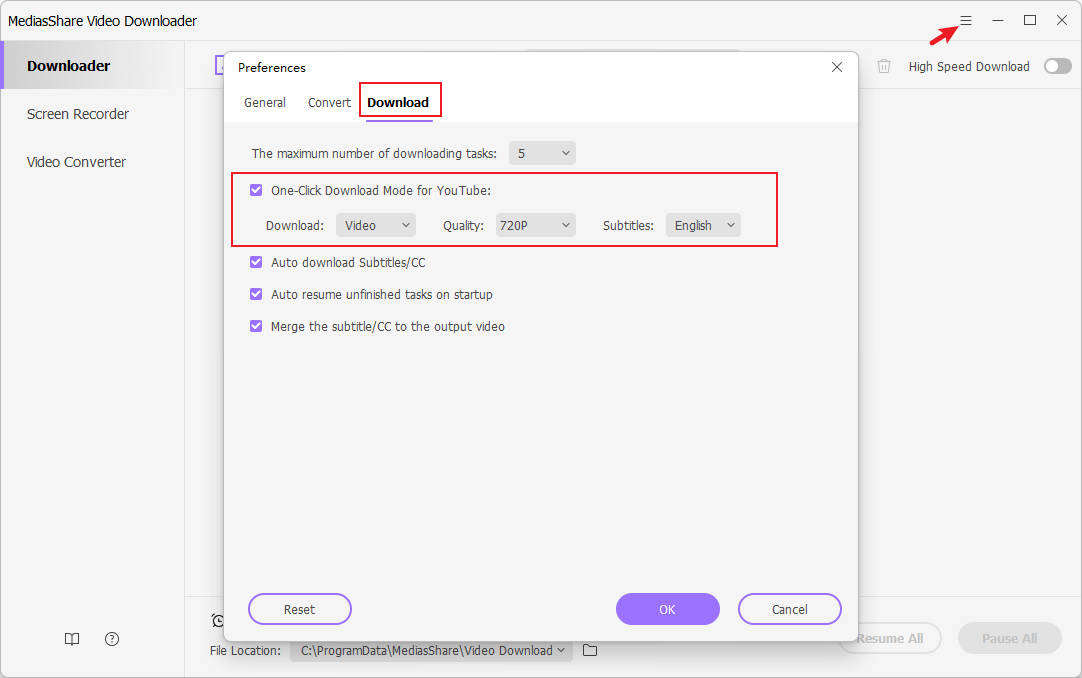Click the help question mark icon
This screenshot has width=1082, height=678.
click(112, 639)
